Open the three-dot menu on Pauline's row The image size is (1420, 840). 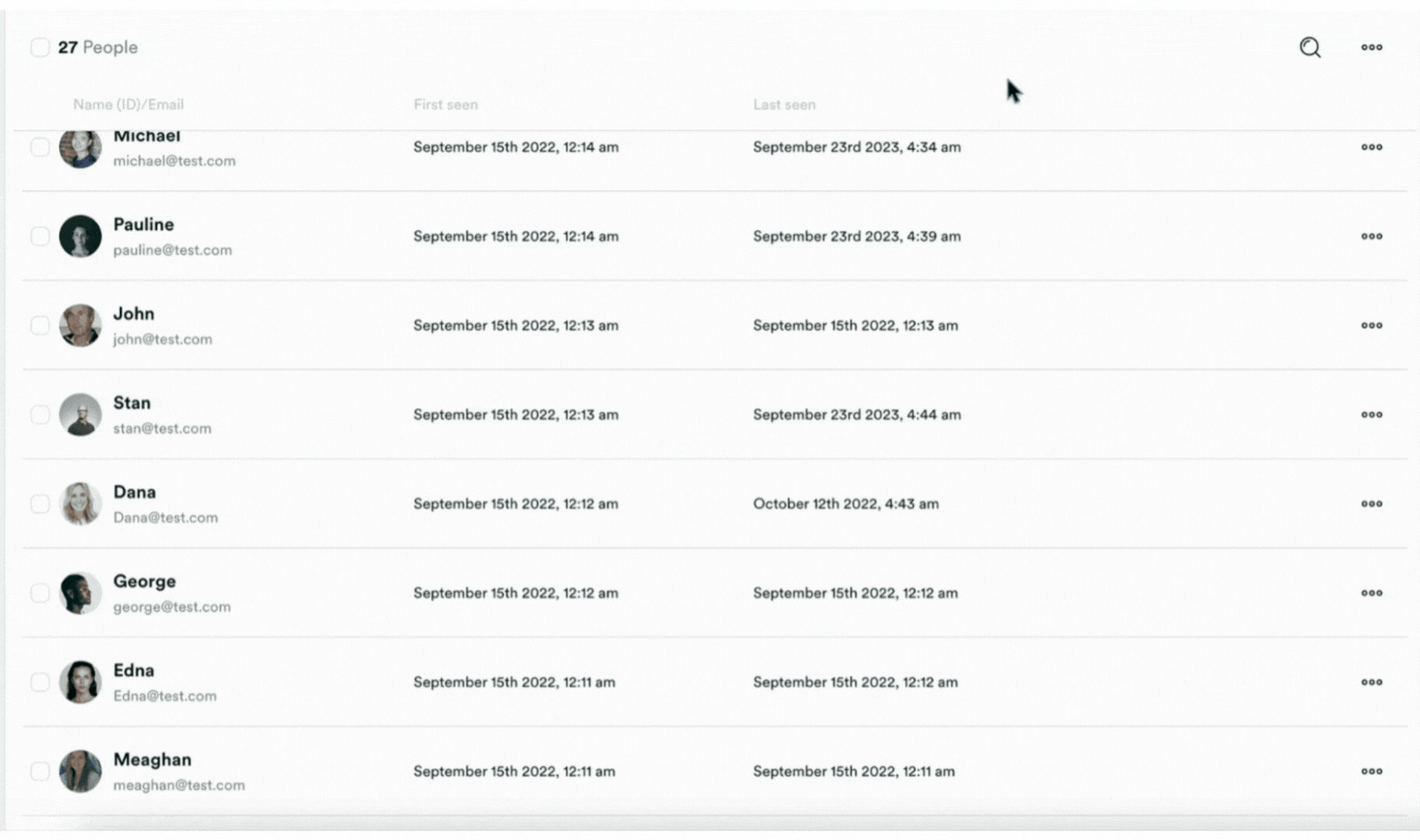tap(1372, 236)
